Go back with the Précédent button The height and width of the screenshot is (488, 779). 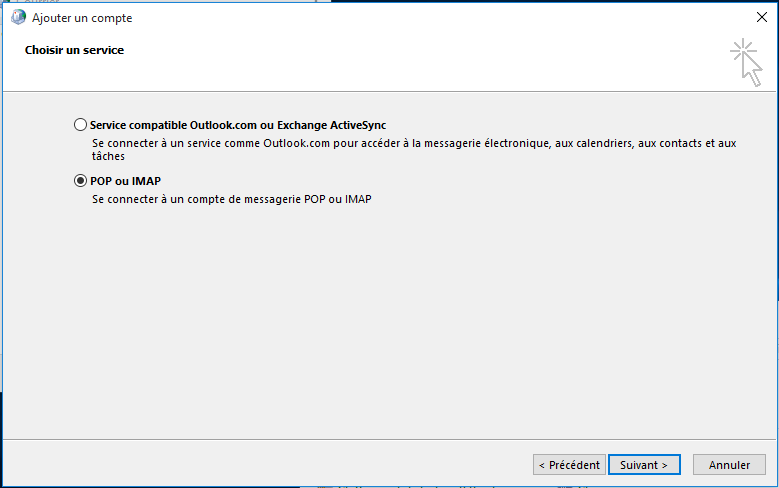point(569,465)
